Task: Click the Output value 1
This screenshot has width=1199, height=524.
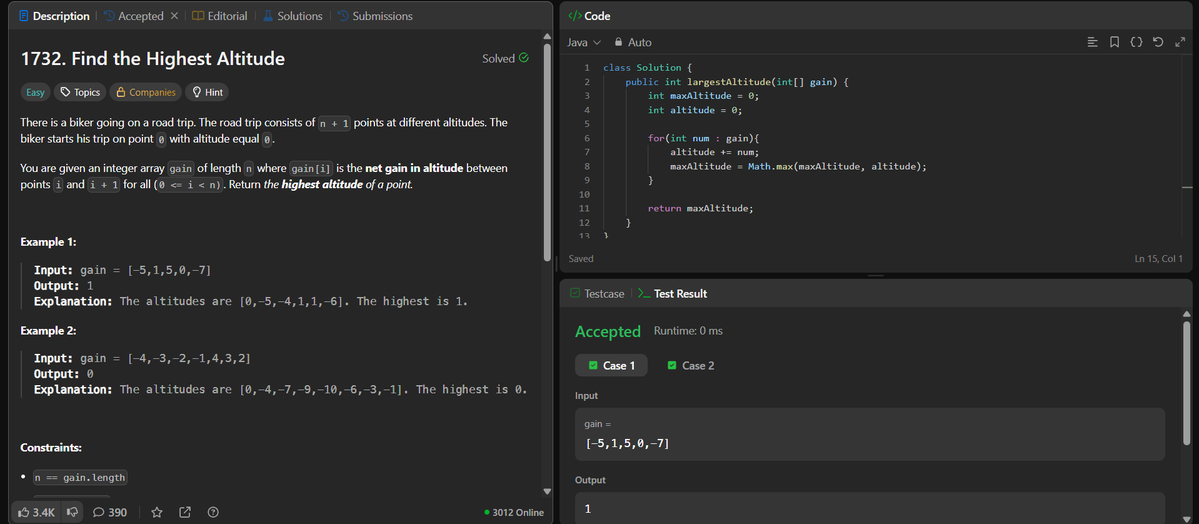Action: [587, 509]
